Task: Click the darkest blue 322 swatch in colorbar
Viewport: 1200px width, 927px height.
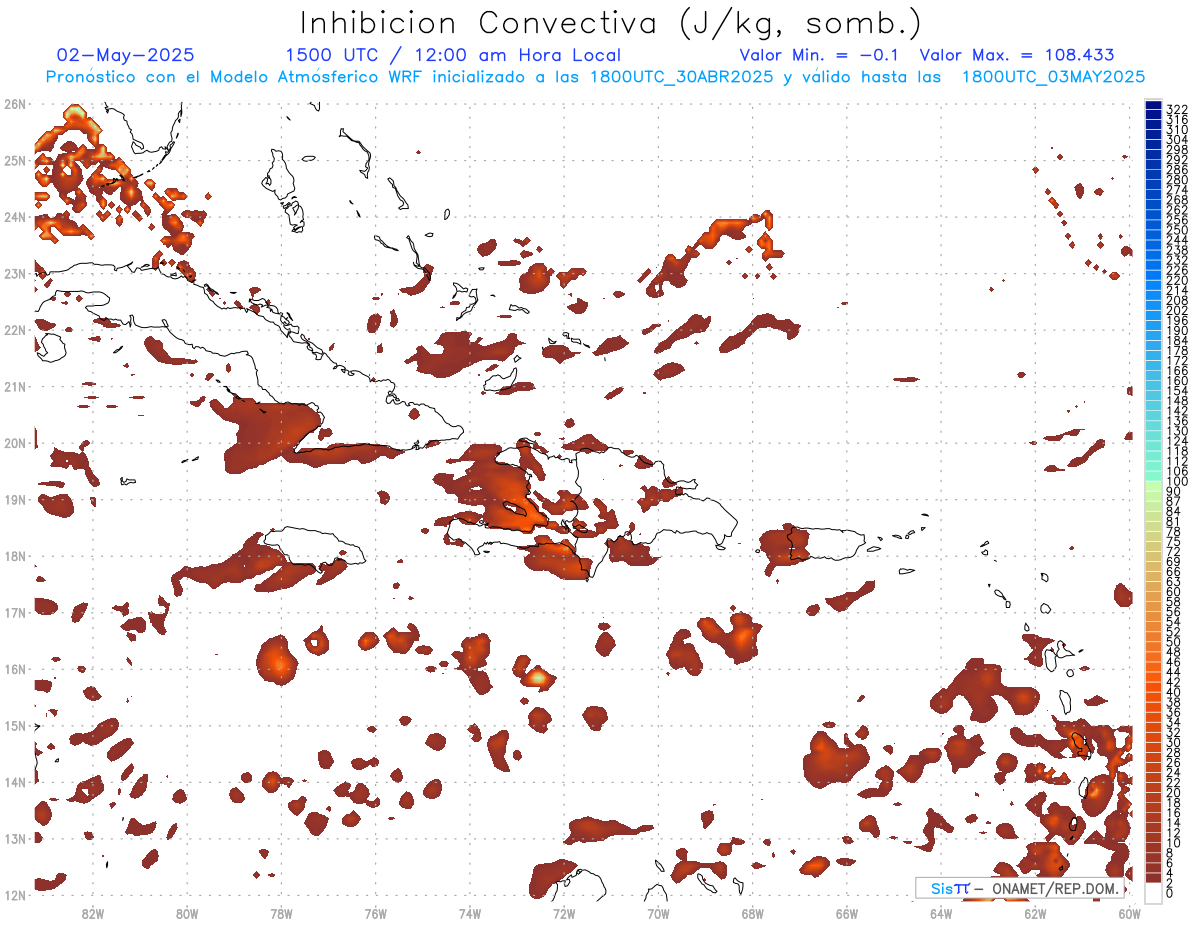Action: click(1153, 105)
